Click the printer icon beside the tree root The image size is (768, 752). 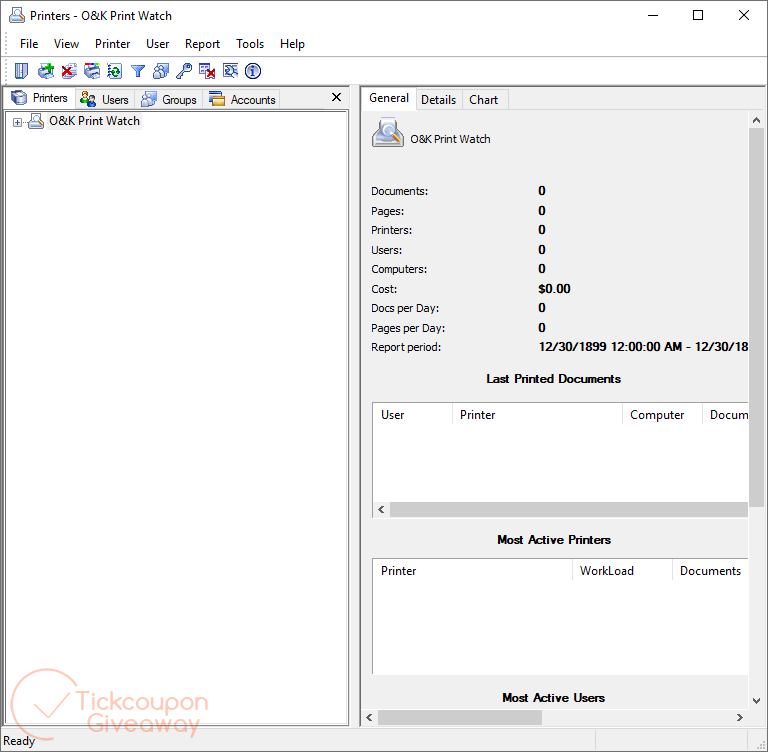pyautogui.click(x=36, y=121)
